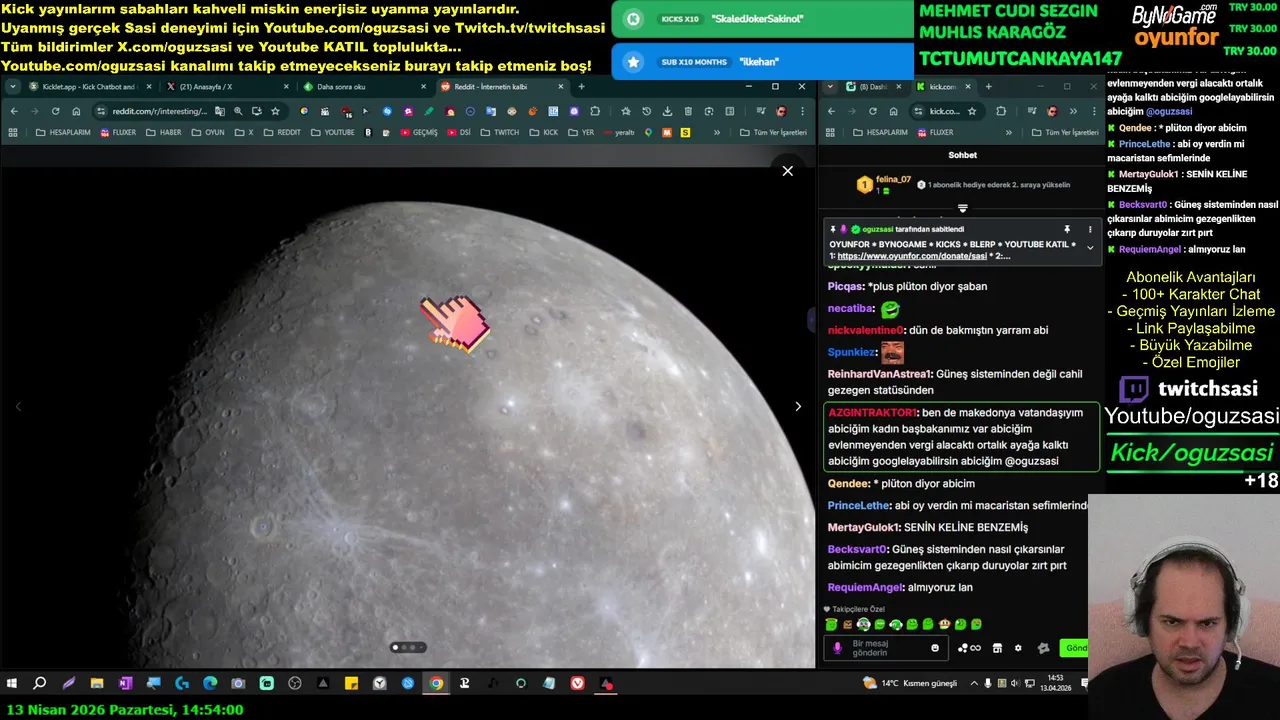Go to previous image in Reddit gallery
The height and width of the screenshot is (720, 1280).
click(18, 406)
